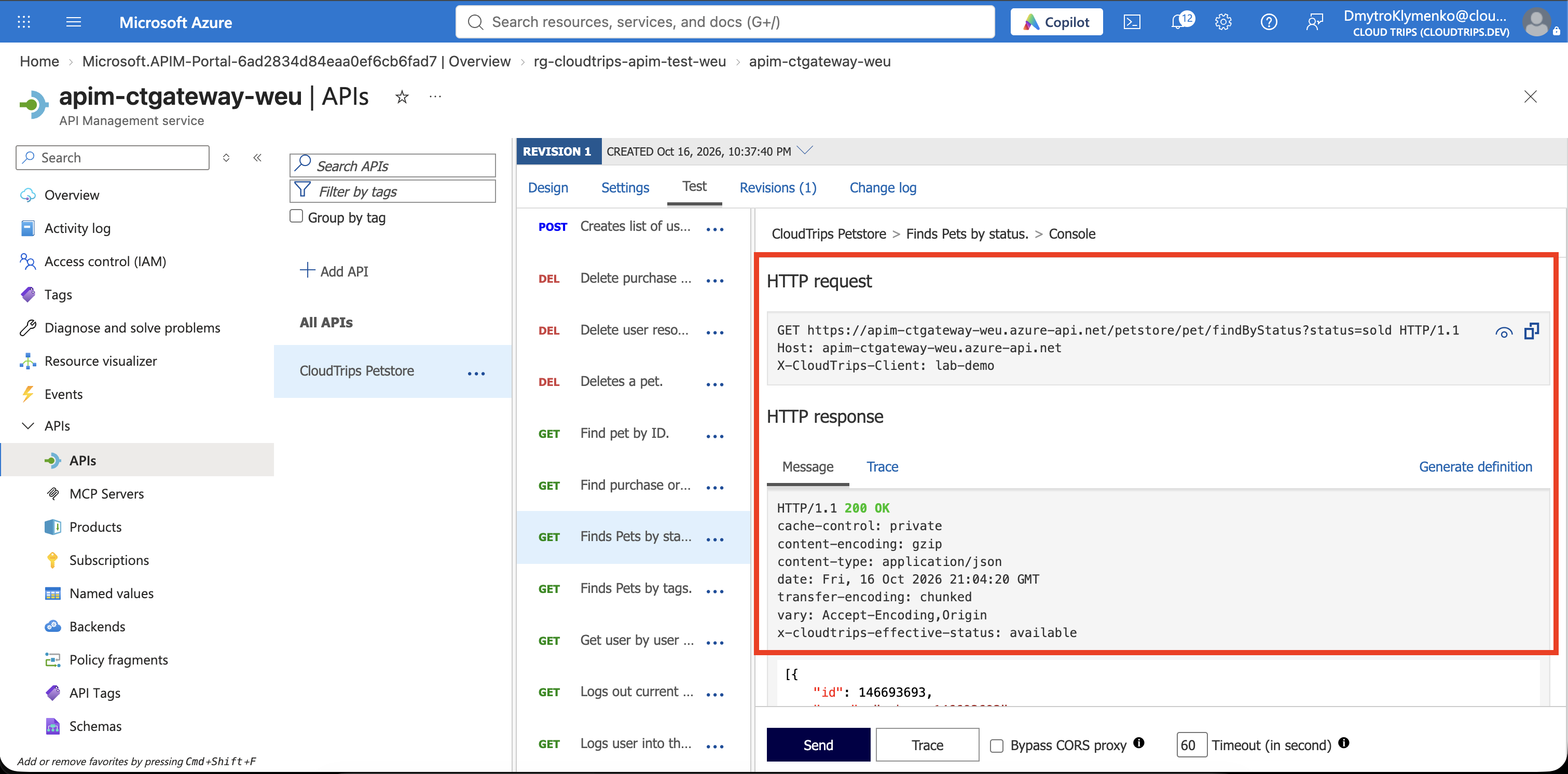Click the Generate definition link
The height and width of the screenshot is (774, 1568).
tap(1476, 467)
